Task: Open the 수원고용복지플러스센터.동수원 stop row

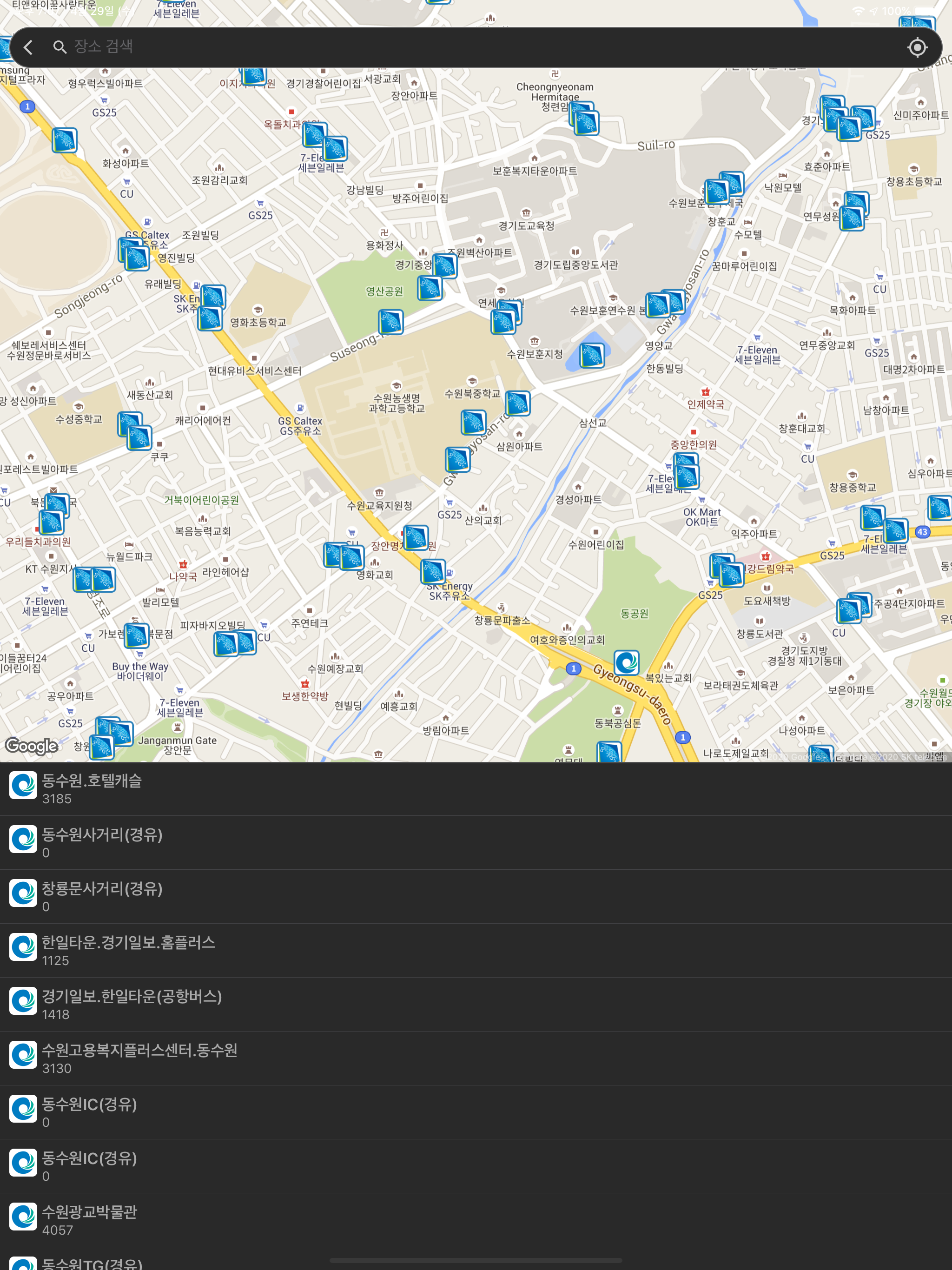Action: point(476,1058)
